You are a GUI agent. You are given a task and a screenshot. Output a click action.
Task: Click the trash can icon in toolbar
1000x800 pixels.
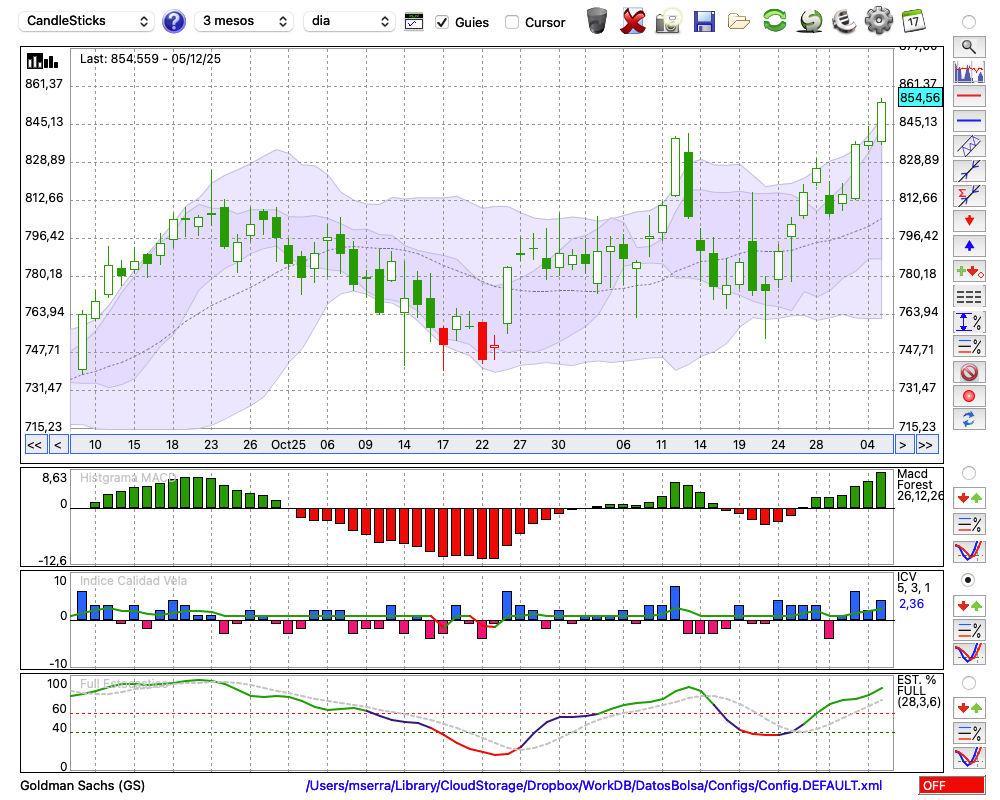pos(597,21)
